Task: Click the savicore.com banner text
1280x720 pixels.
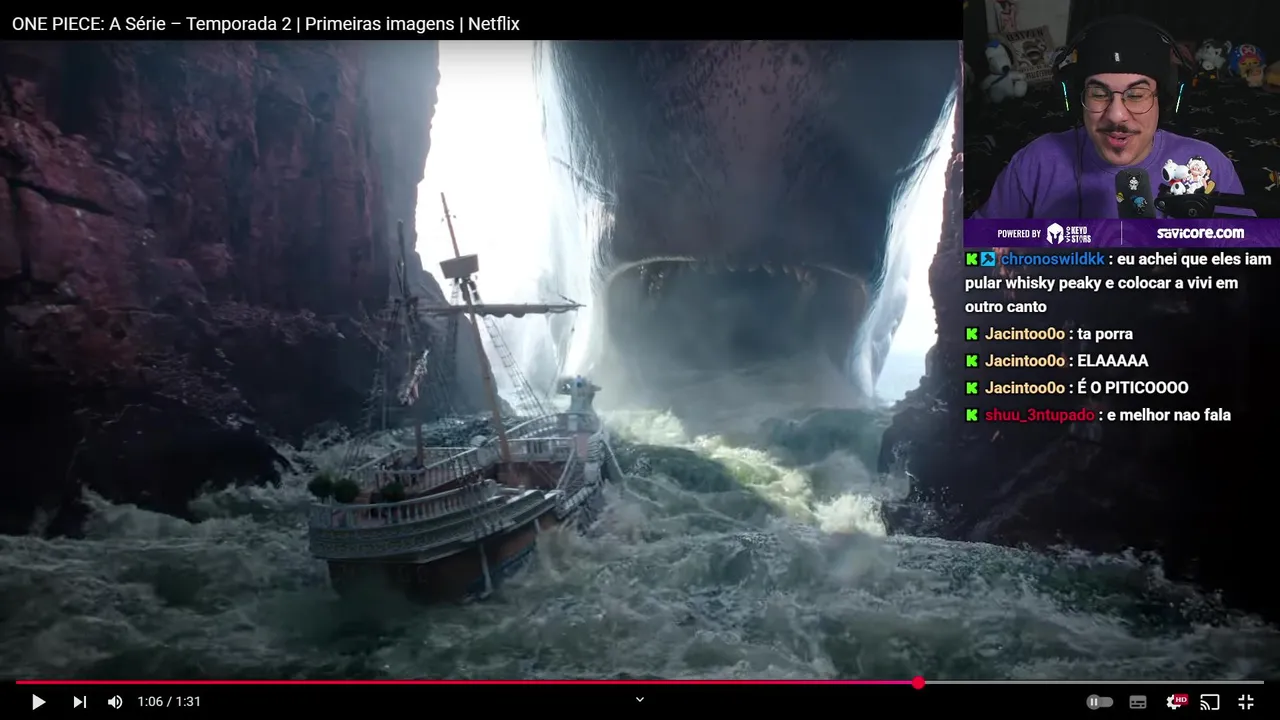Action: click(1200, 233)
